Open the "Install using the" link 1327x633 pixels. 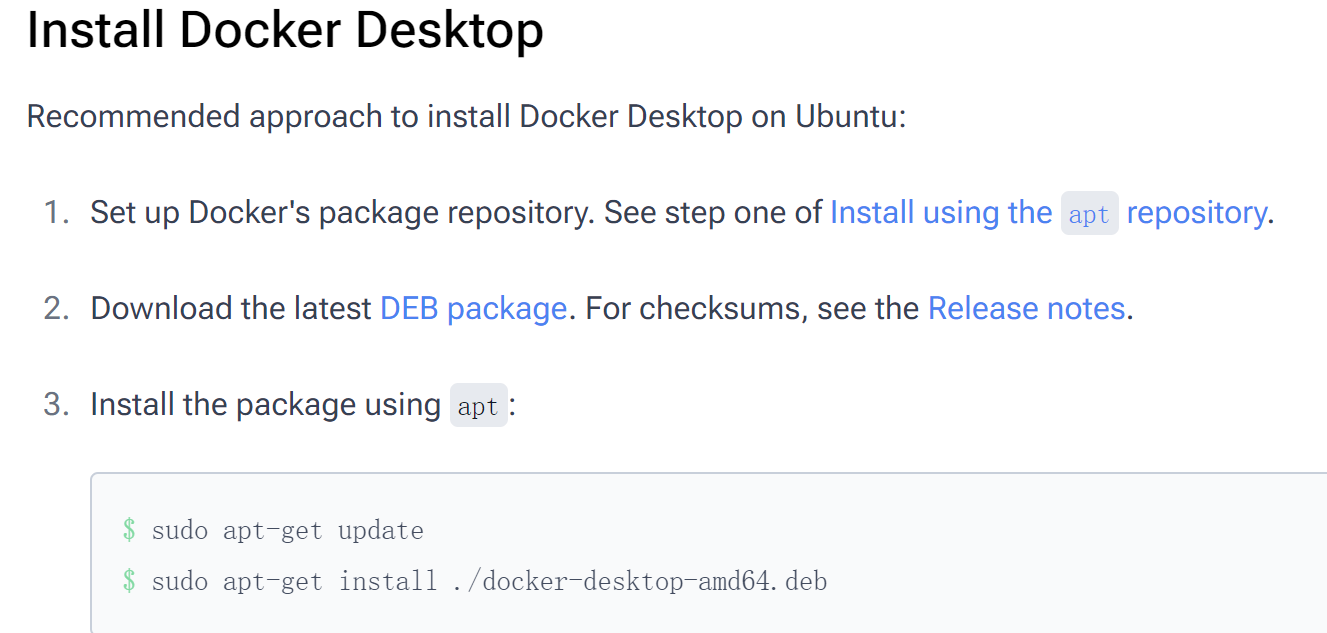coord(940,213)
